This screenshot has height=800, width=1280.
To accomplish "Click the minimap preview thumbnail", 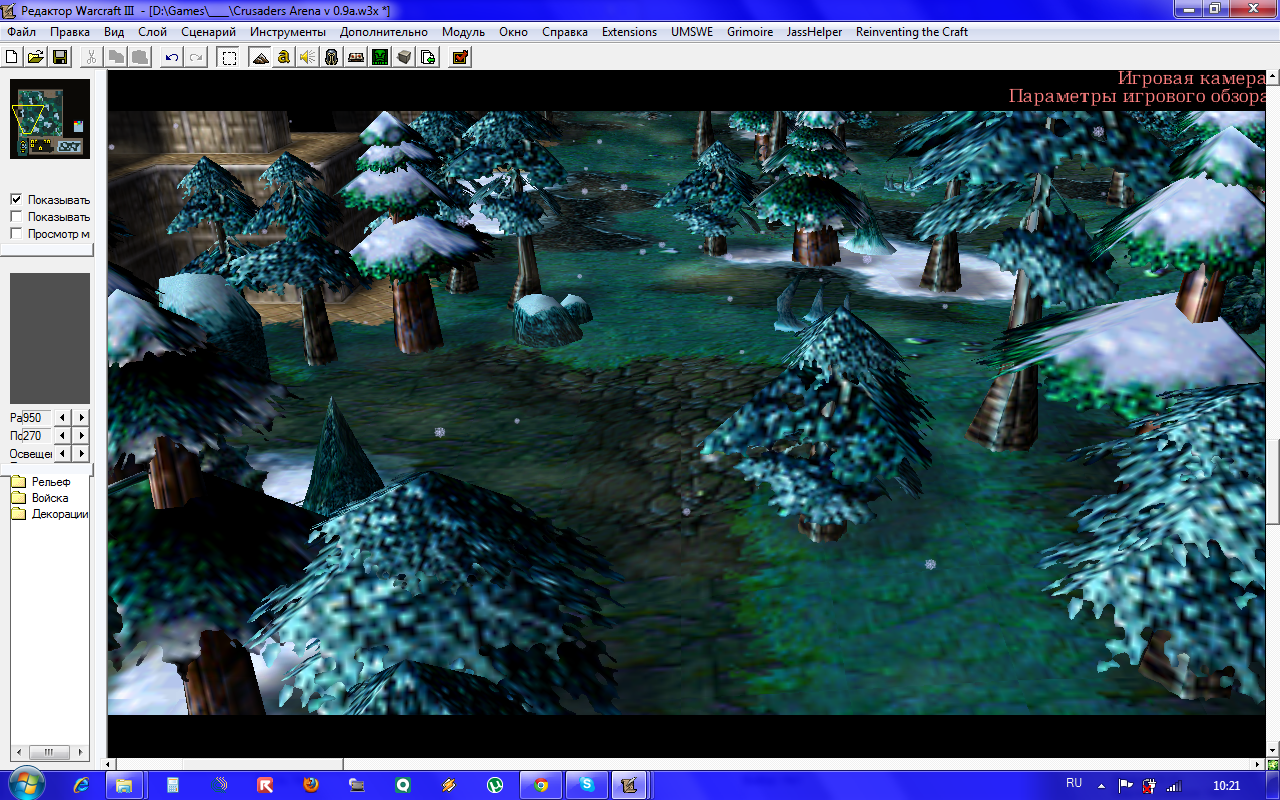I will click(x=50, y=119).
